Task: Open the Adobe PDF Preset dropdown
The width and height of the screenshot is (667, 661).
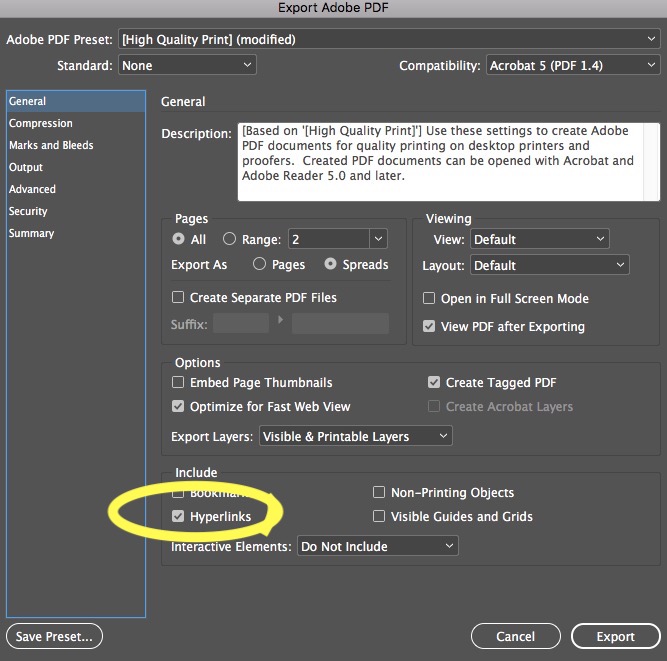Action: (x=389, y=40)
